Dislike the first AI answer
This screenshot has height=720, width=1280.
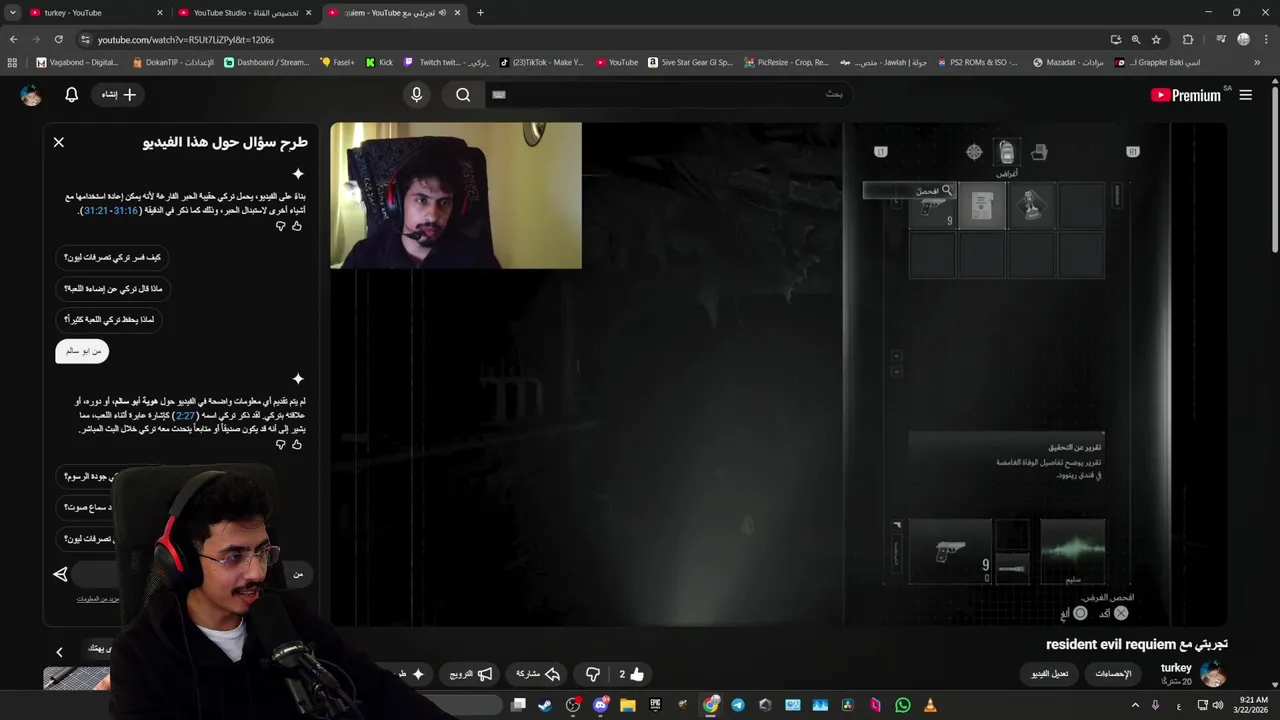[280, 226]
